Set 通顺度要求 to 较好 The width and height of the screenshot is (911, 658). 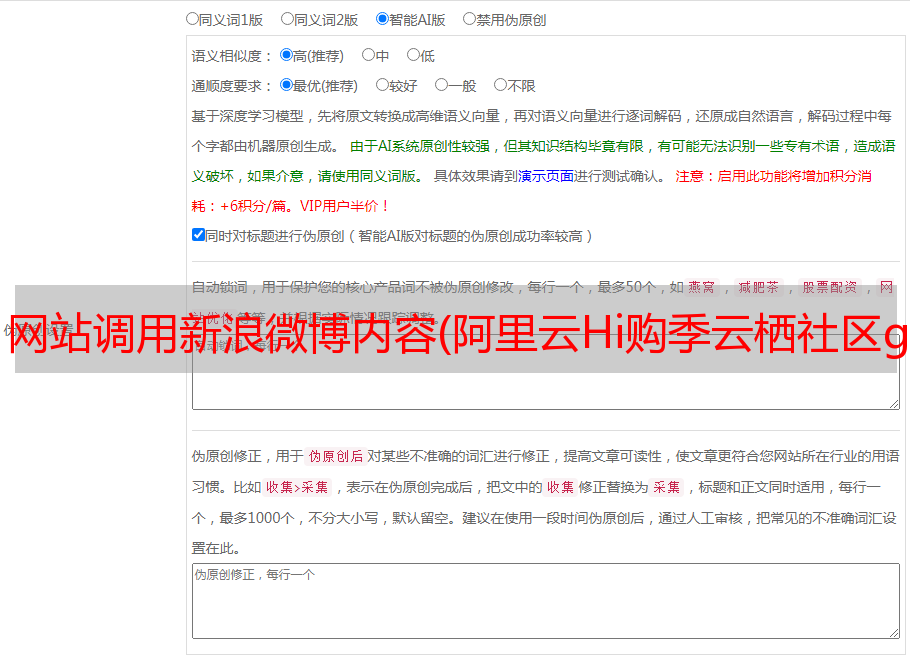[382, 85]
